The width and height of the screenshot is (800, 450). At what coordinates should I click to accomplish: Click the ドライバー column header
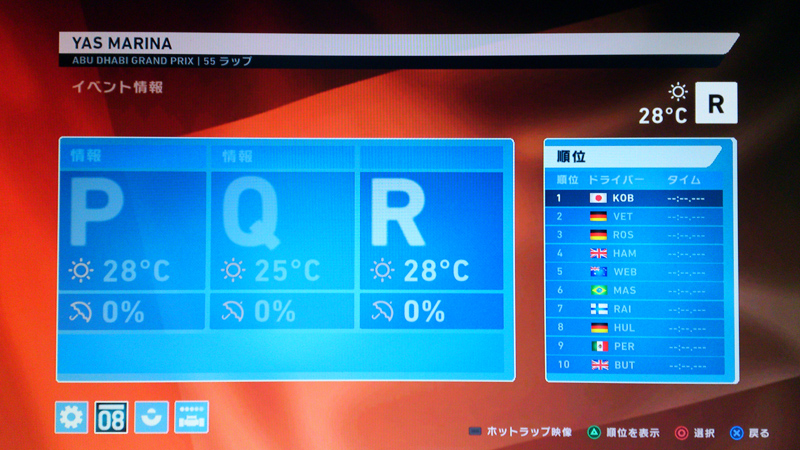(616, 180)
